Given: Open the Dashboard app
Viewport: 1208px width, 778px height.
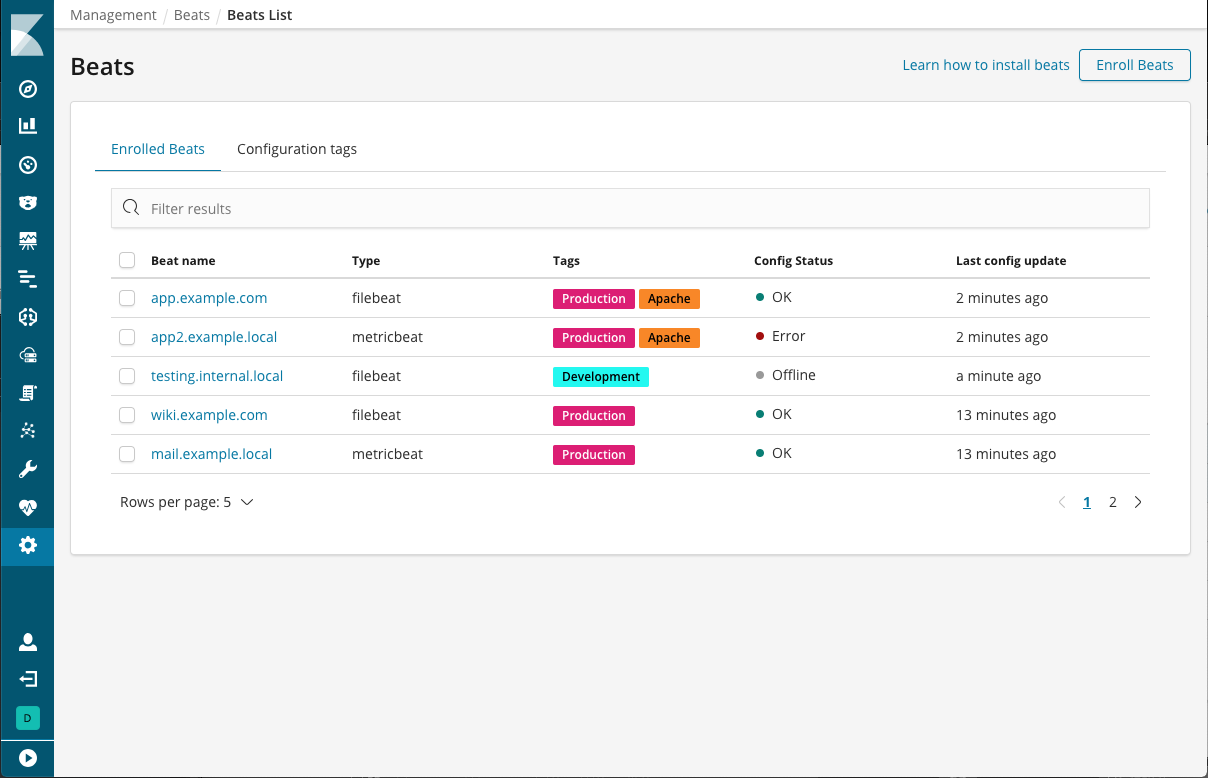Looking at the screenshot, I should coord(27,164).
